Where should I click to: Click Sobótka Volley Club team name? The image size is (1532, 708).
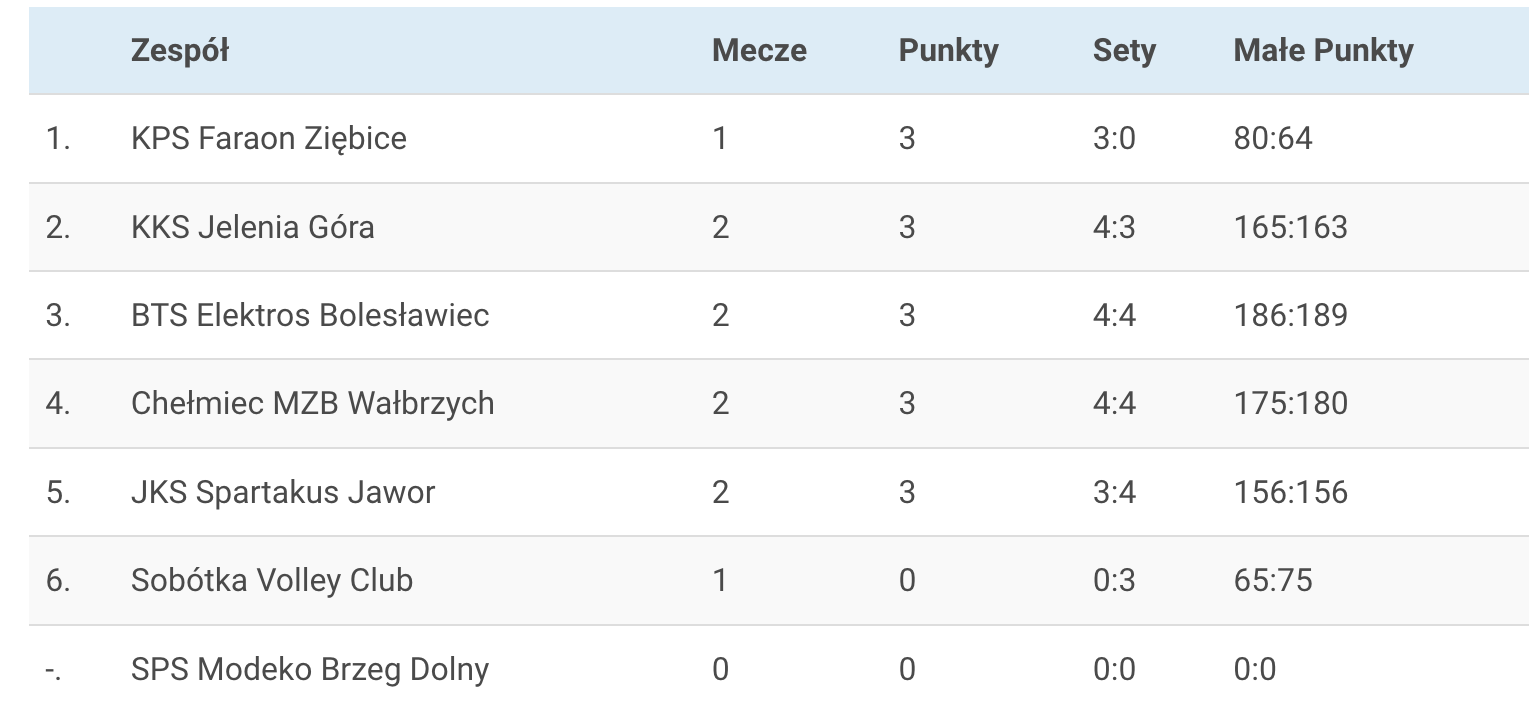272,580
